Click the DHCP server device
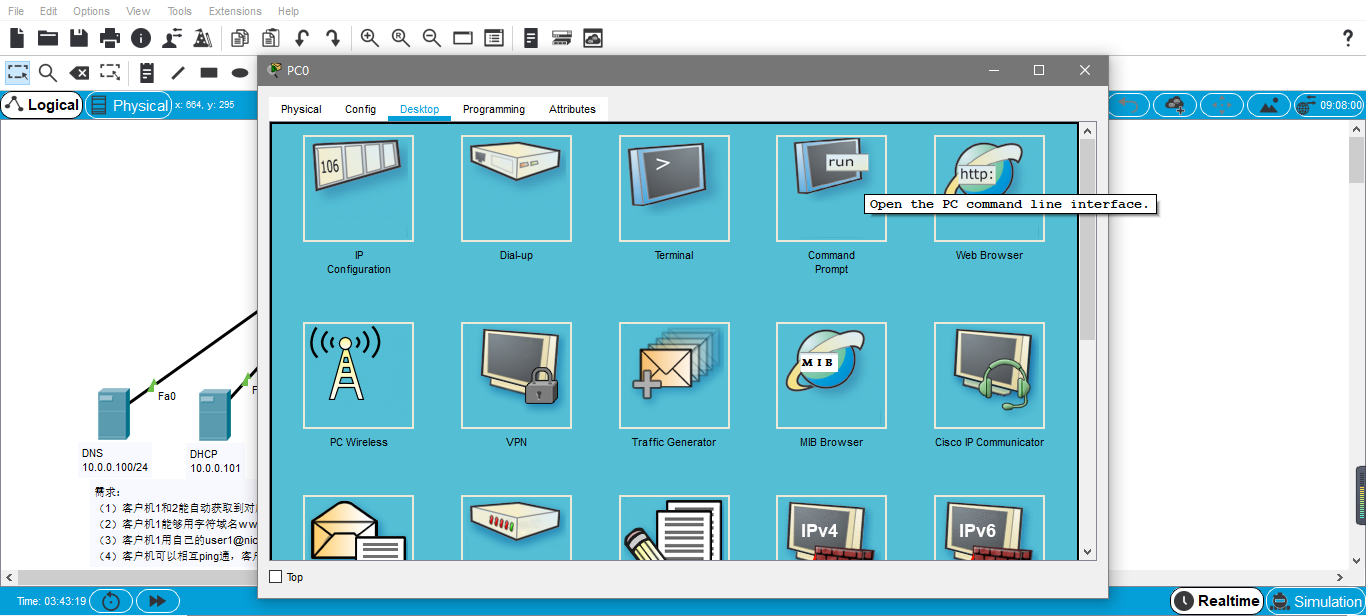 pos(214,415)
